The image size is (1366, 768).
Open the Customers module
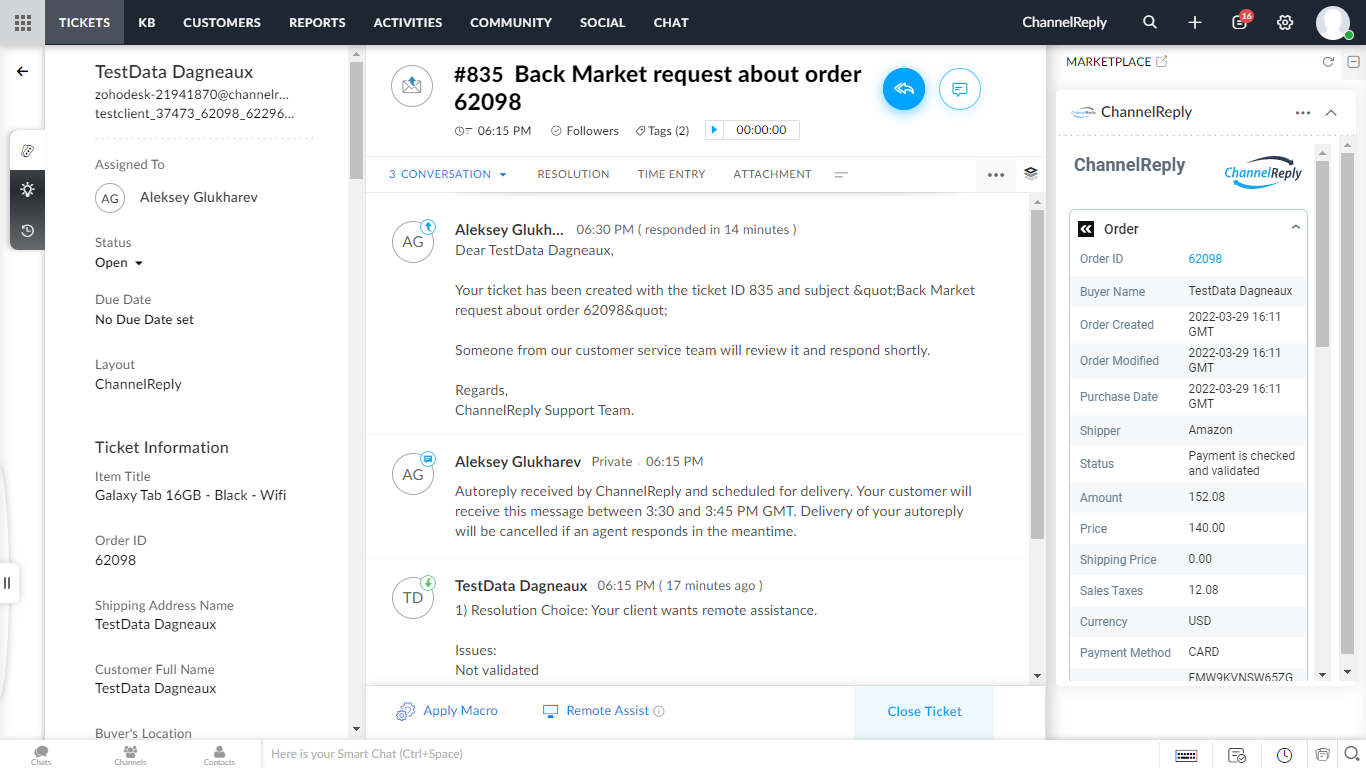click(222, 22)
